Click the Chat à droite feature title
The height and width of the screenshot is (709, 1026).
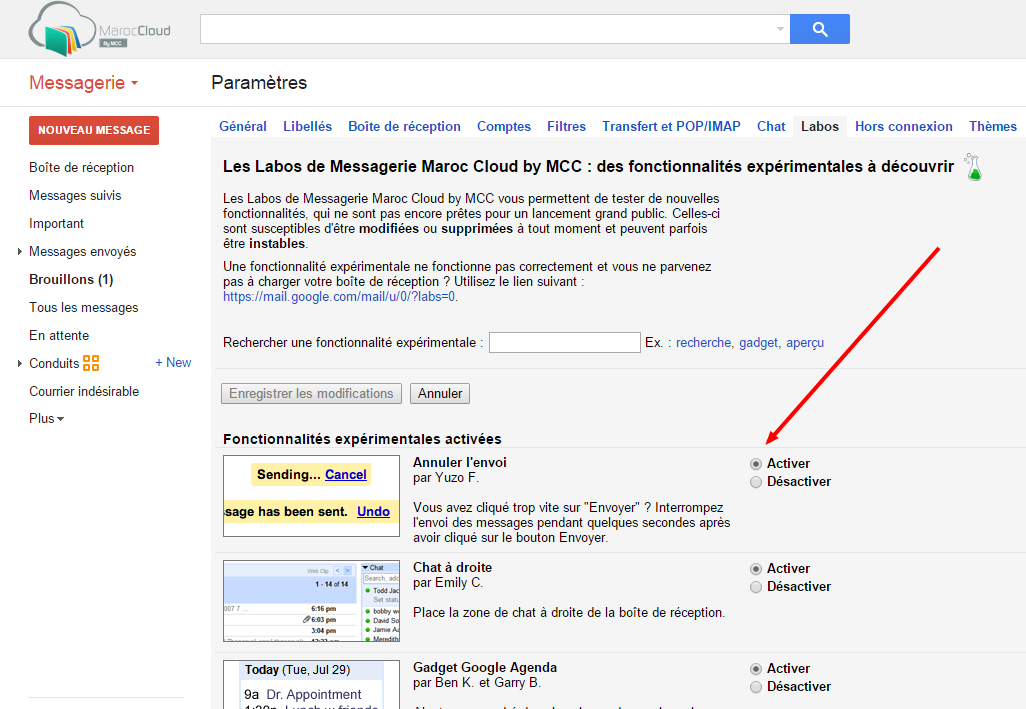(x=452, y=568)
